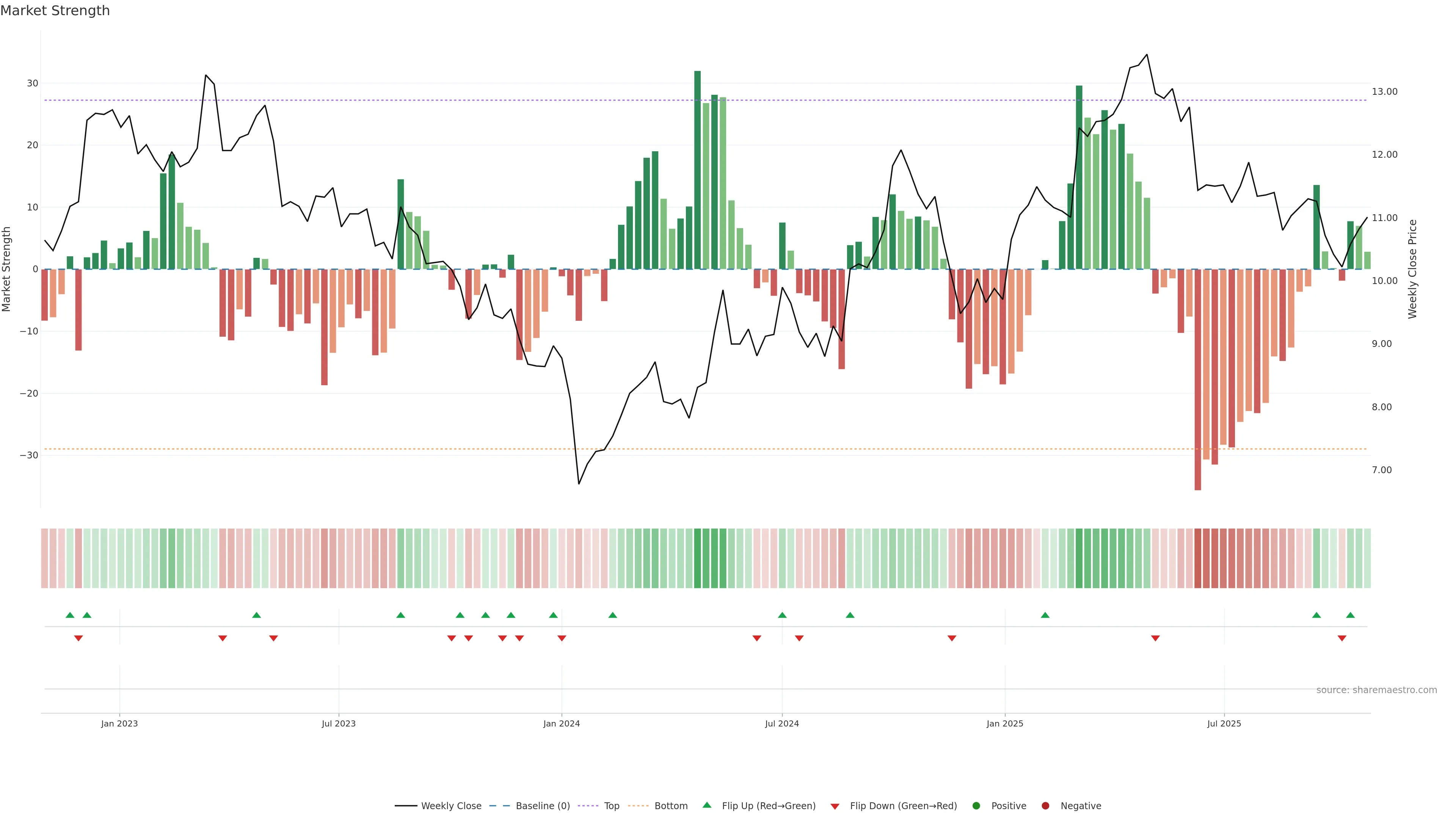Toggle the Top threshold legend entry

coord(611,806)
